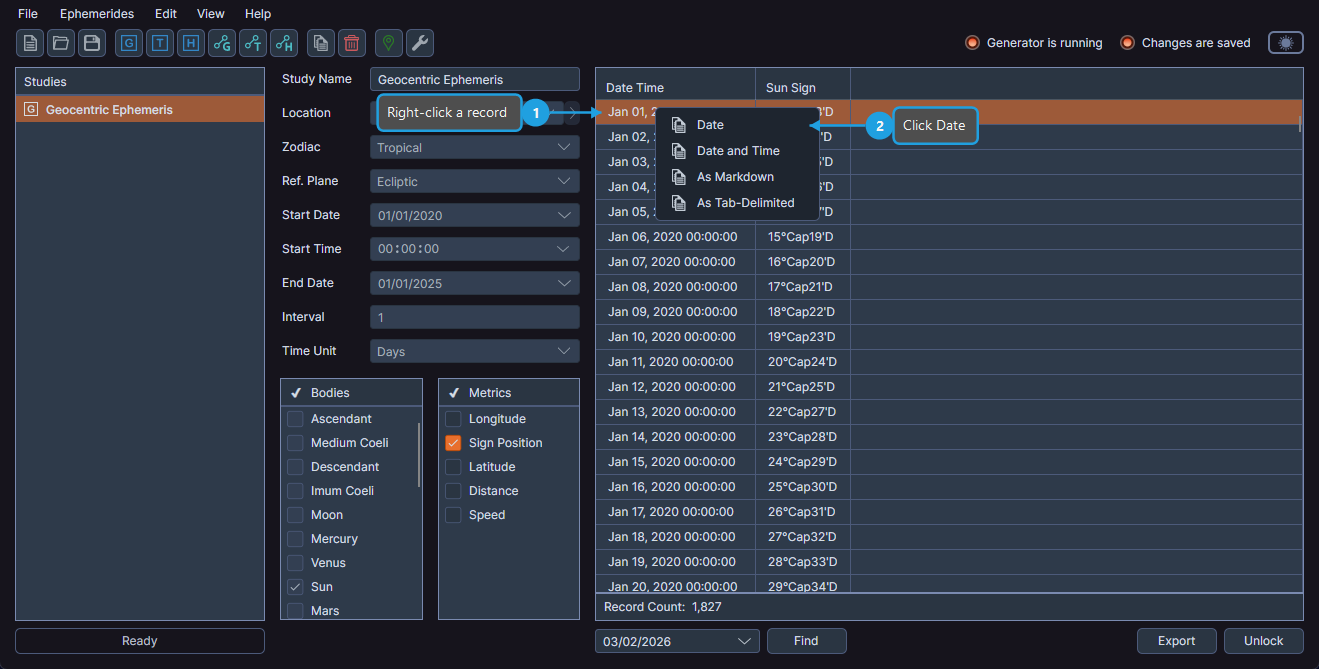The width and height of the screenshot is (1319, 669).
Task: Choose Date and Time from the context menu
Action: click(x=738, y=150)
